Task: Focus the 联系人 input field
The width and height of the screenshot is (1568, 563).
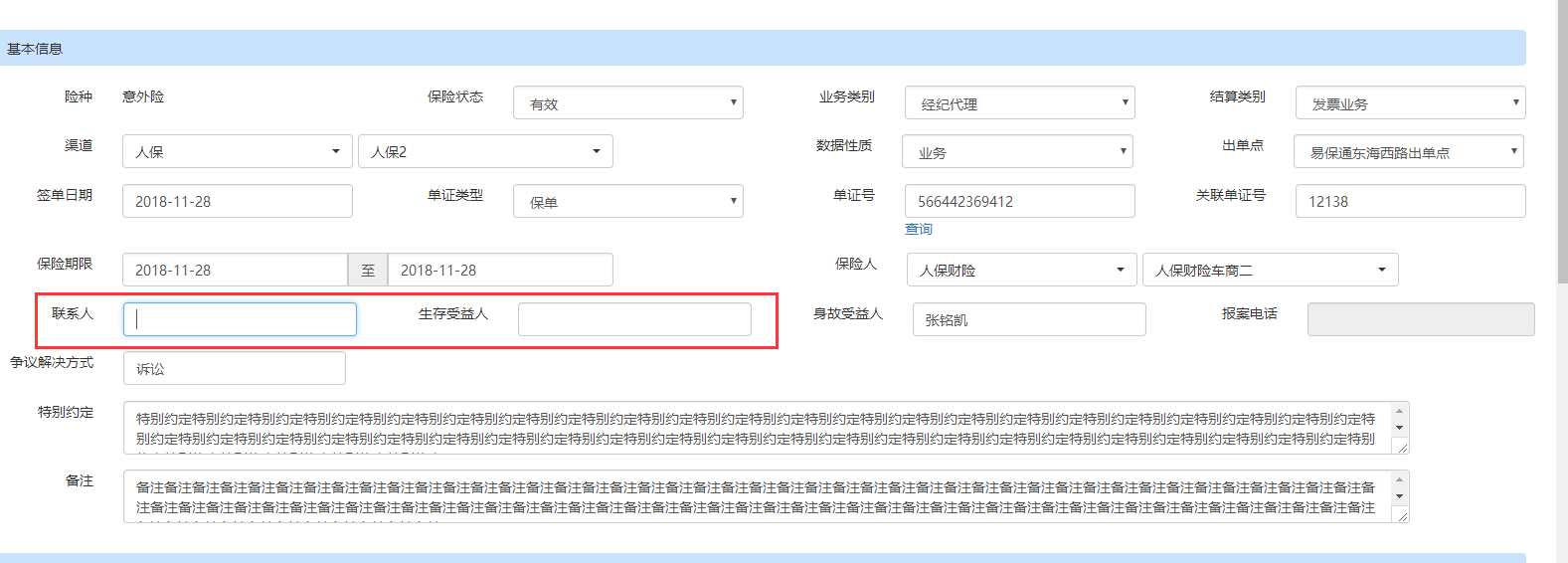Action: (x=240, y=319)
